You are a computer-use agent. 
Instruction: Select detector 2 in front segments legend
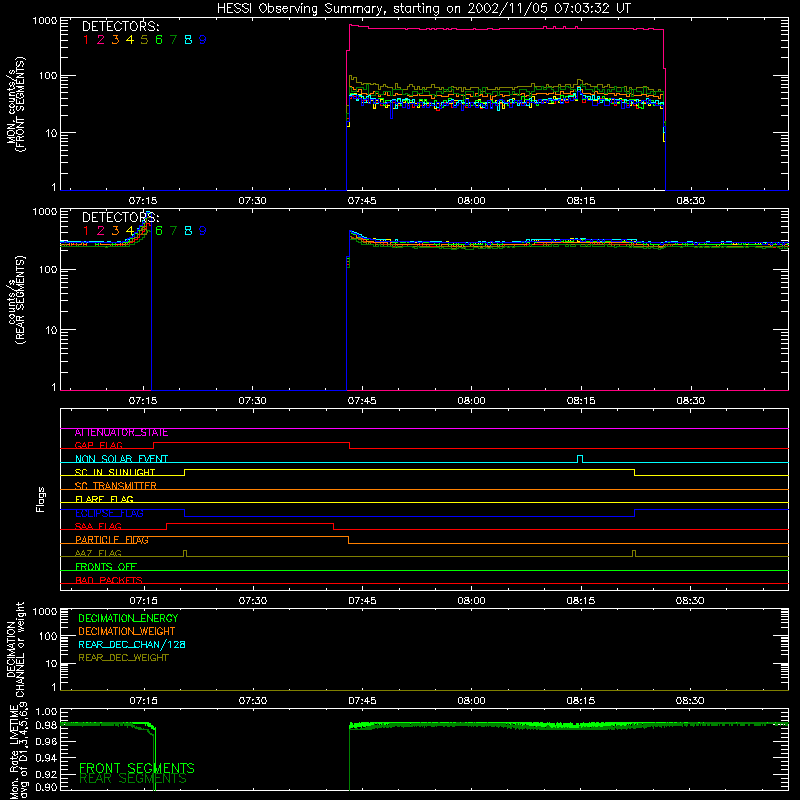click(101, 40)
